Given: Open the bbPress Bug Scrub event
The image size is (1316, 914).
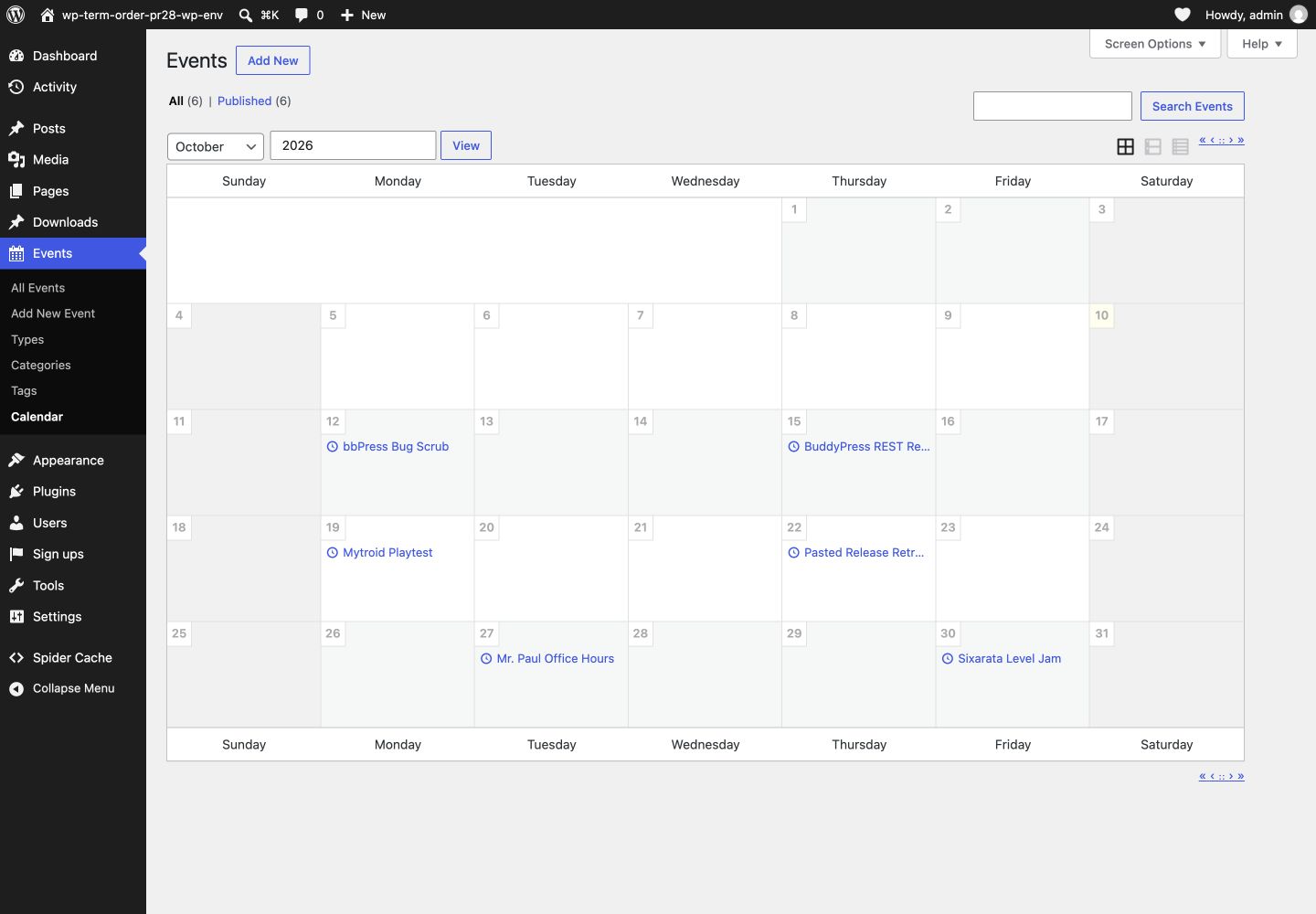Looking at the screenshot, I should (x=387, y=446).
